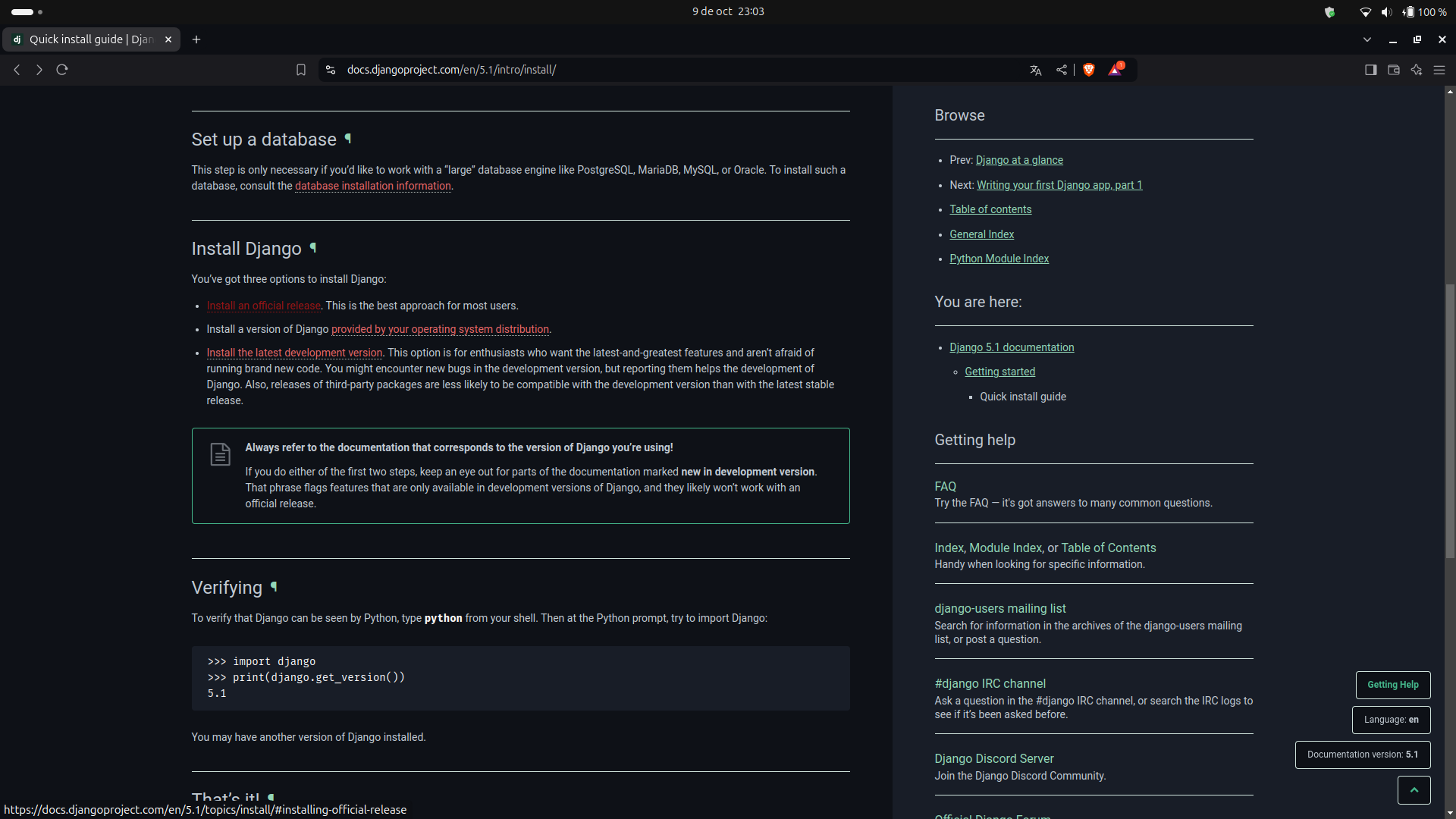Share this page using share icon
1456x819 pixels.
(1062, 70)
